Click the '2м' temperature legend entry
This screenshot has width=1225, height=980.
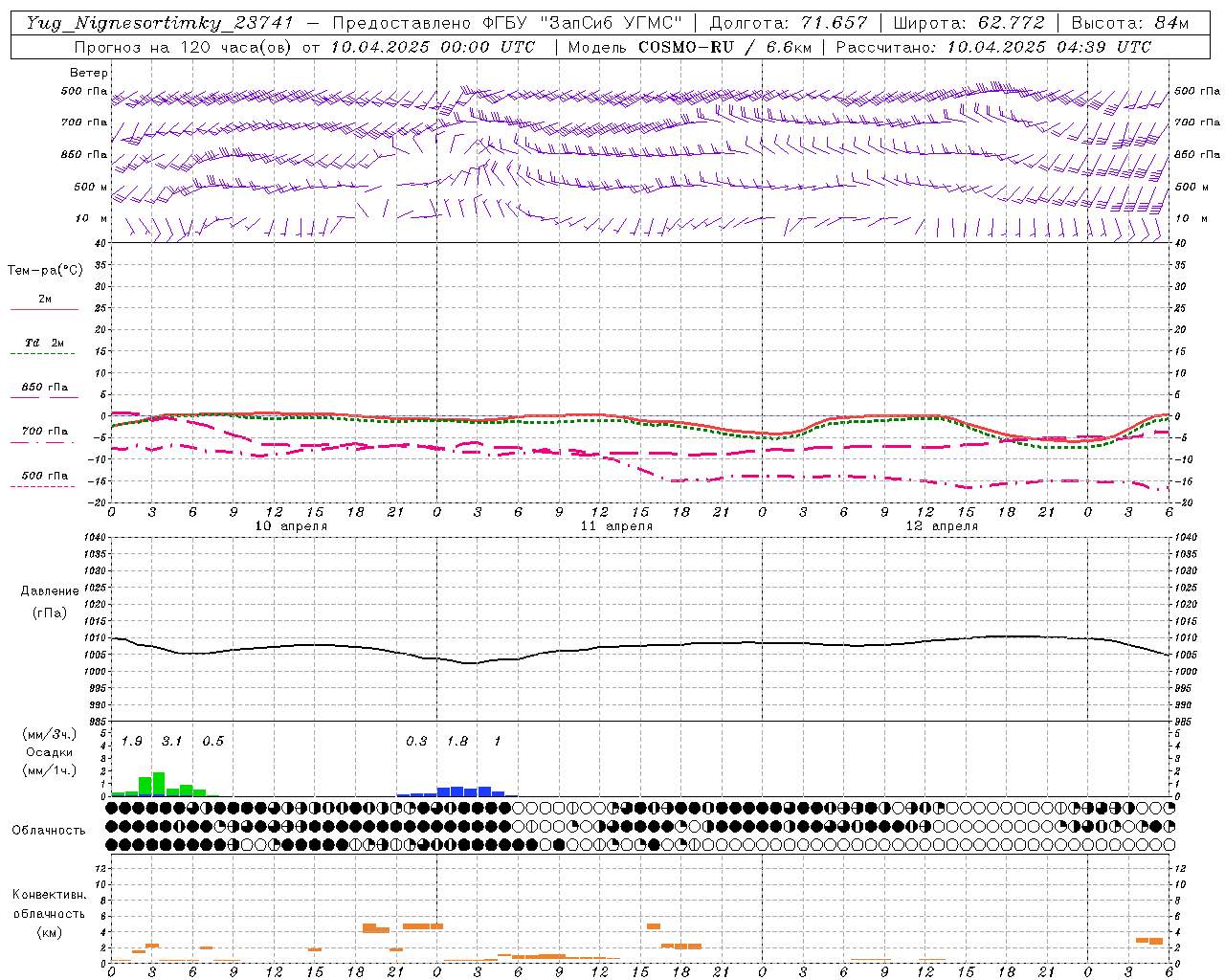pos(45,299)
